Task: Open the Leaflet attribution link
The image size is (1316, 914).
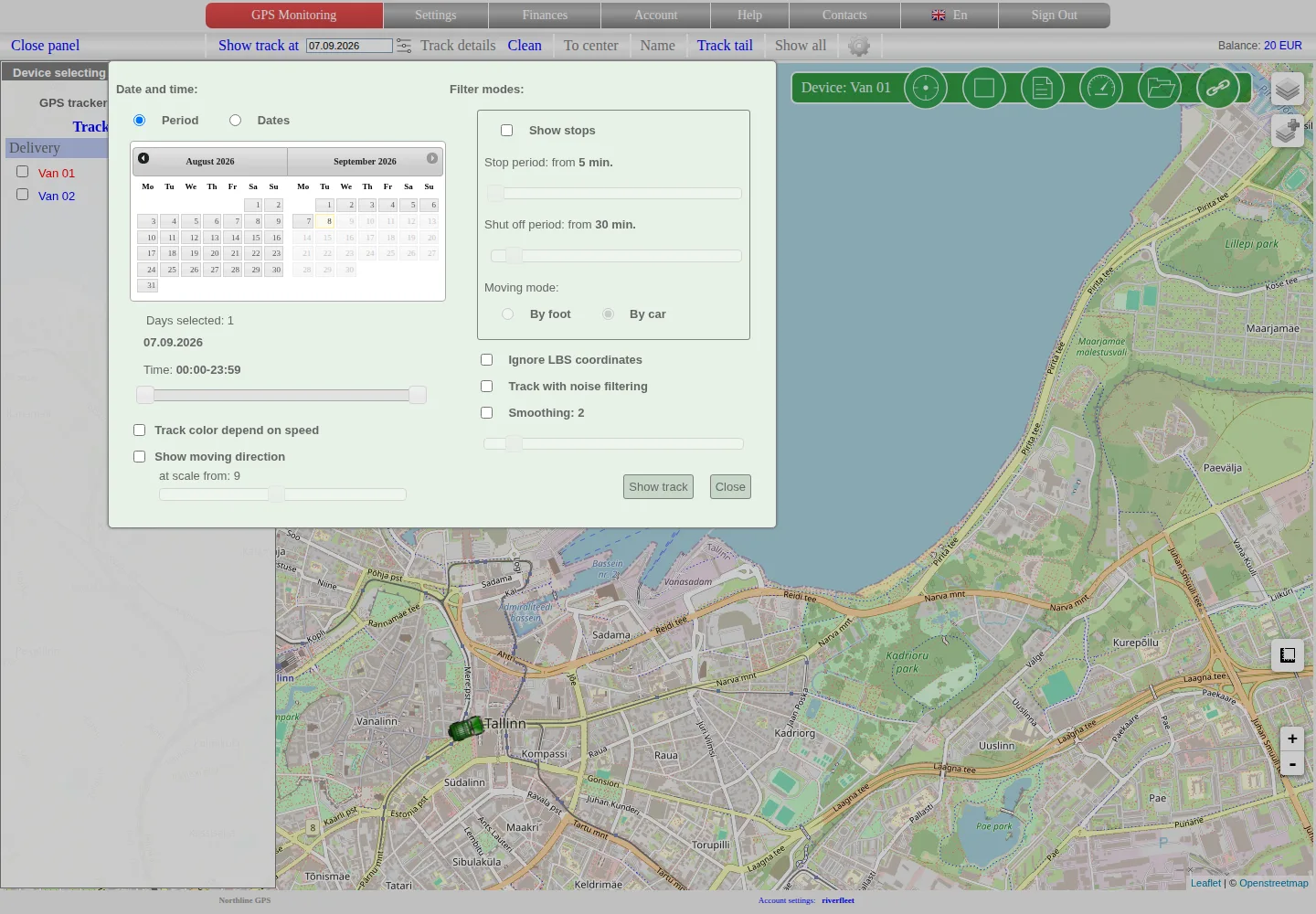Action: [1205, 883]
